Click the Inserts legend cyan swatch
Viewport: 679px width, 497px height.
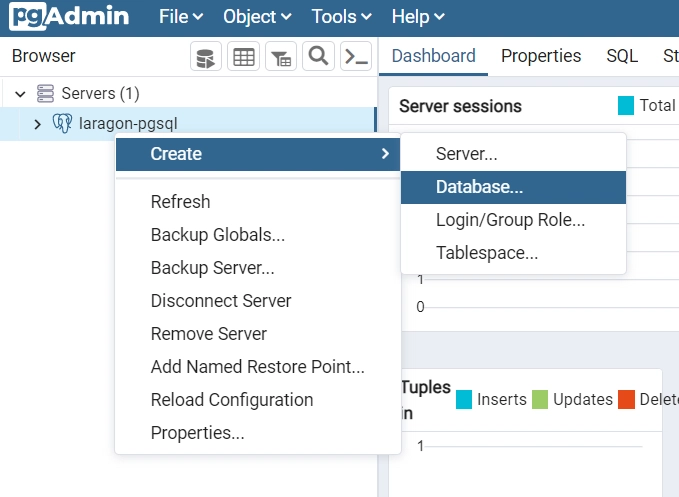pyautogui.click(x=464, y=400)
